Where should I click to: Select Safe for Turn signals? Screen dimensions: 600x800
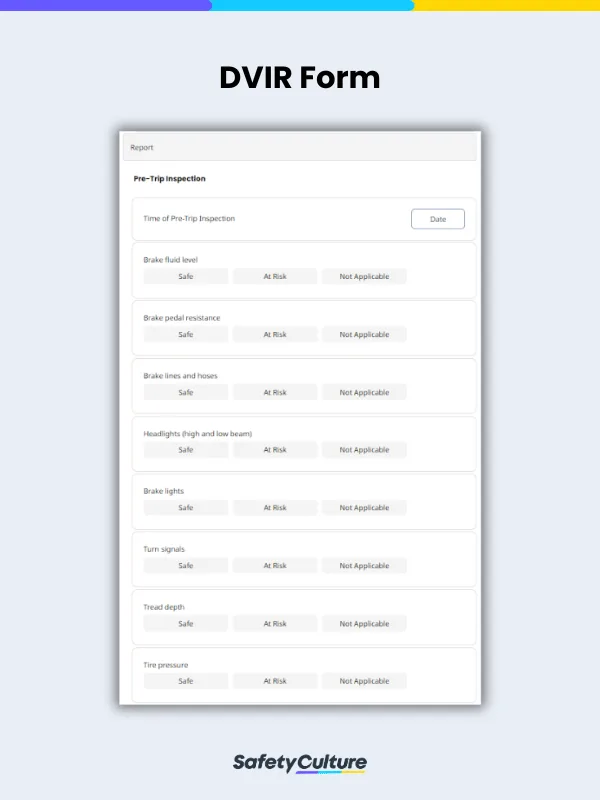[x=185, y=565]
